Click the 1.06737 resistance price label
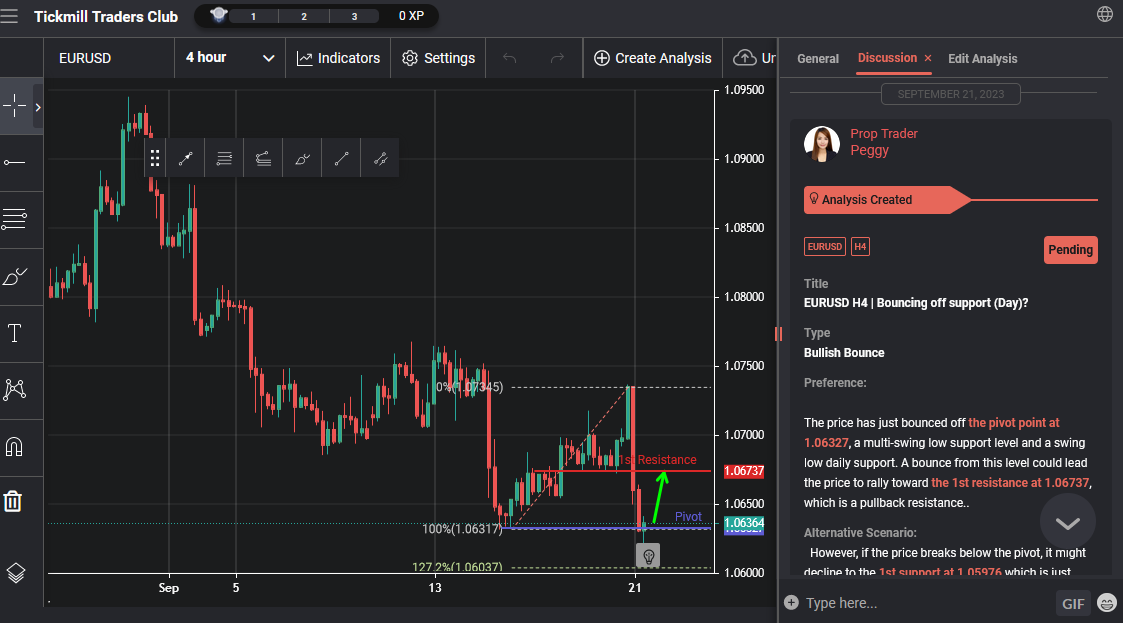Screen dimensions: 1123x623 (x=744, y=471)
